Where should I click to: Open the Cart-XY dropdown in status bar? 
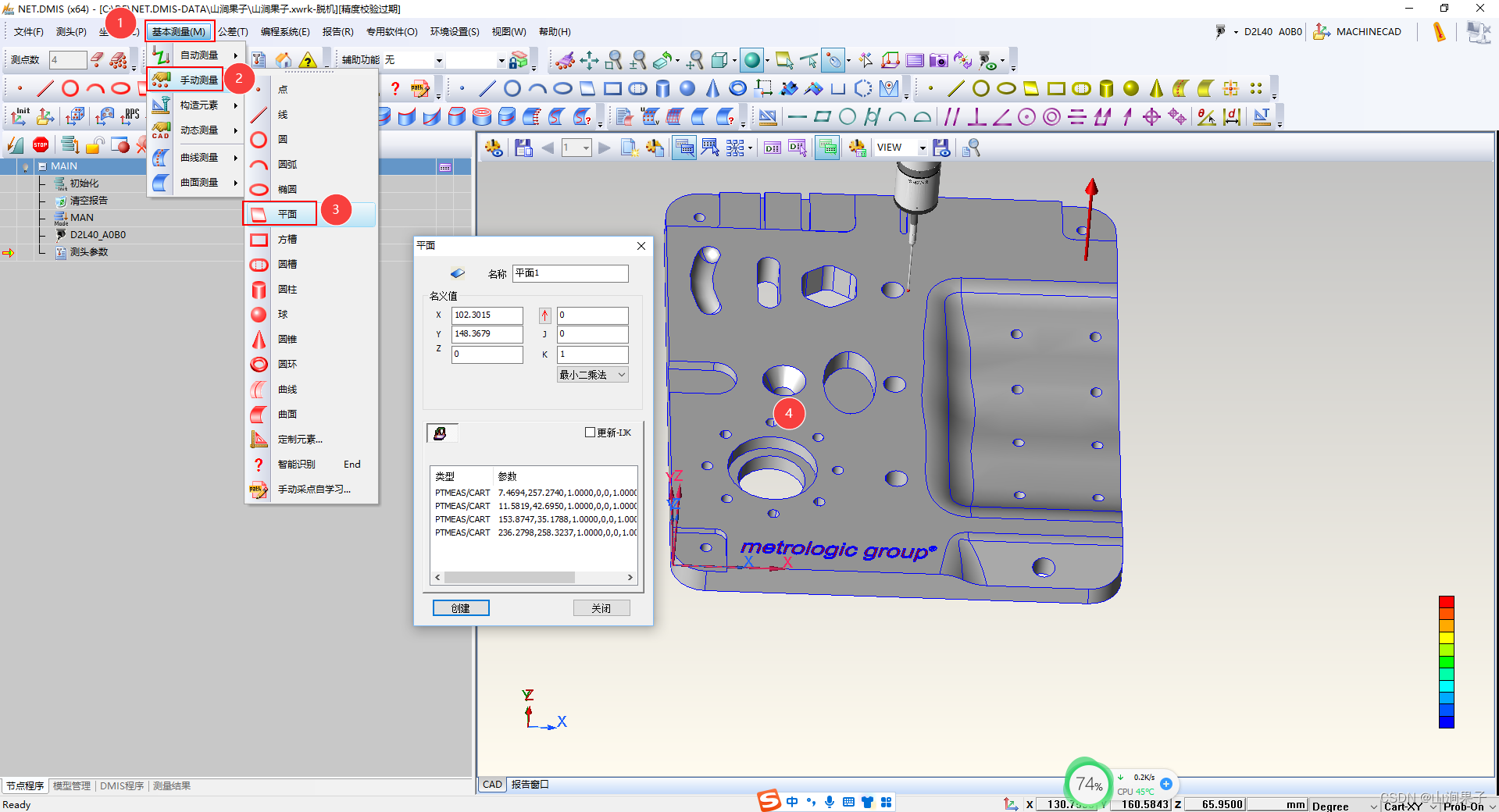click(x=1433, y=806)
